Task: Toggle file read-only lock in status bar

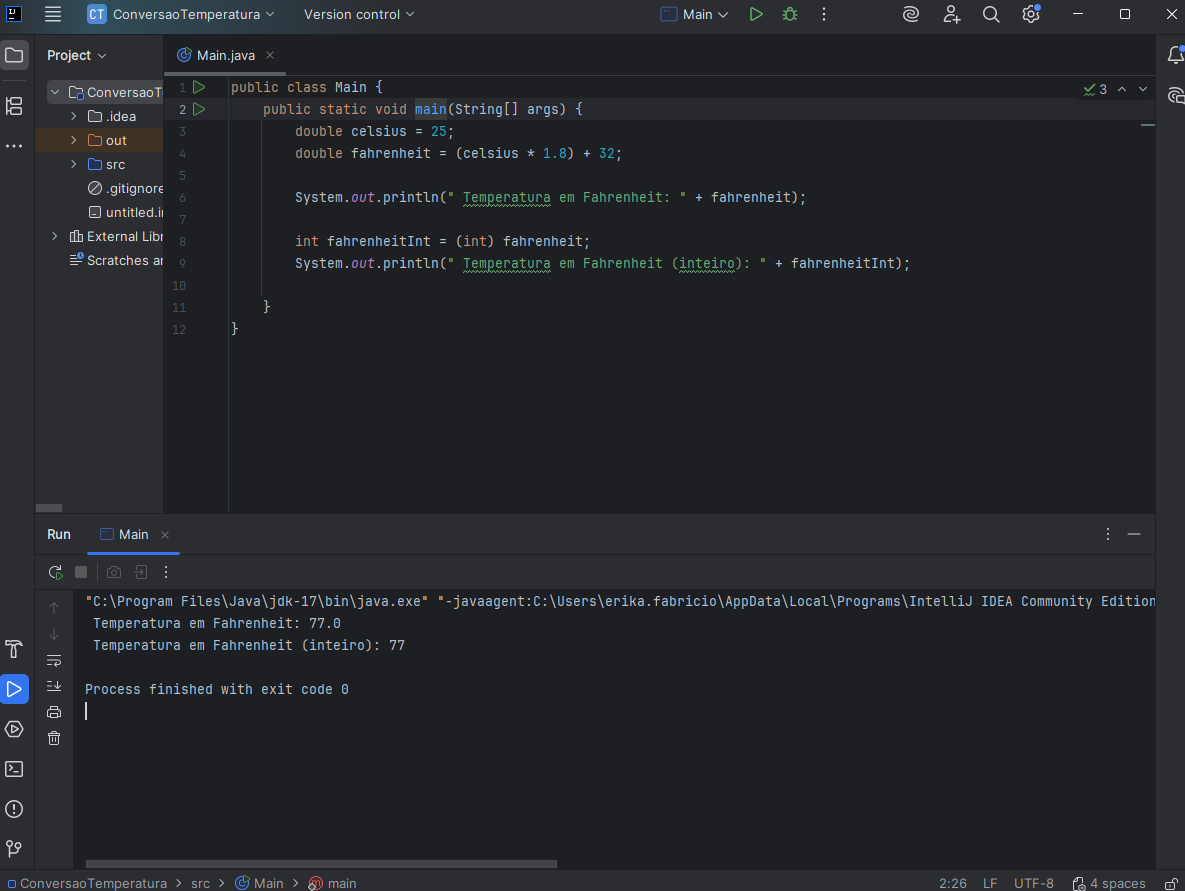Action: [1171, 883]
